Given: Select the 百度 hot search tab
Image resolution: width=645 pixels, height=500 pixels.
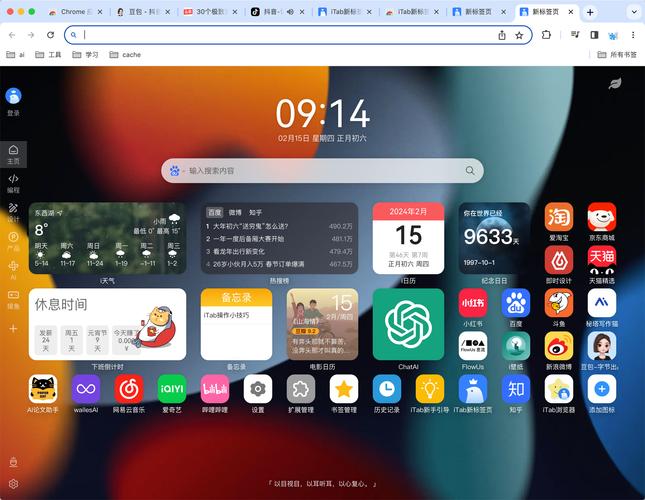Looking at the screenshot, I should [x=214, y=213].
